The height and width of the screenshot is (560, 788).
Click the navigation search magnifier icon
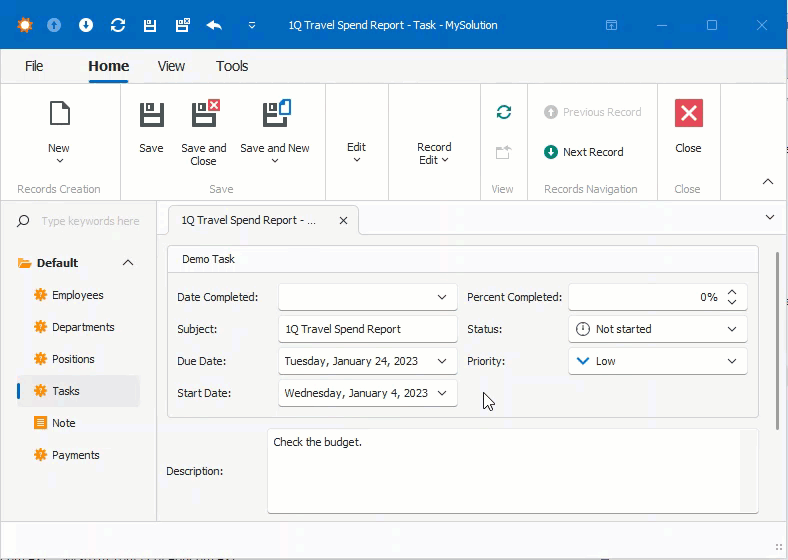coord(23,221)
